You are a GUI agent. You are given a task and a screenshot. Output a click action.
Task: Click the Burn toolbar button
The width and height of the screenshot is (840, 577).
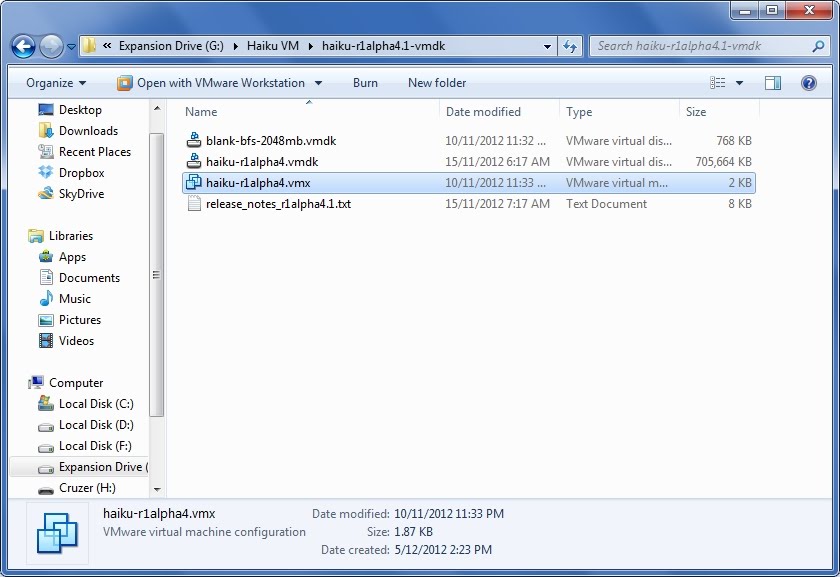pyautogui.click(x=365, y=83)
